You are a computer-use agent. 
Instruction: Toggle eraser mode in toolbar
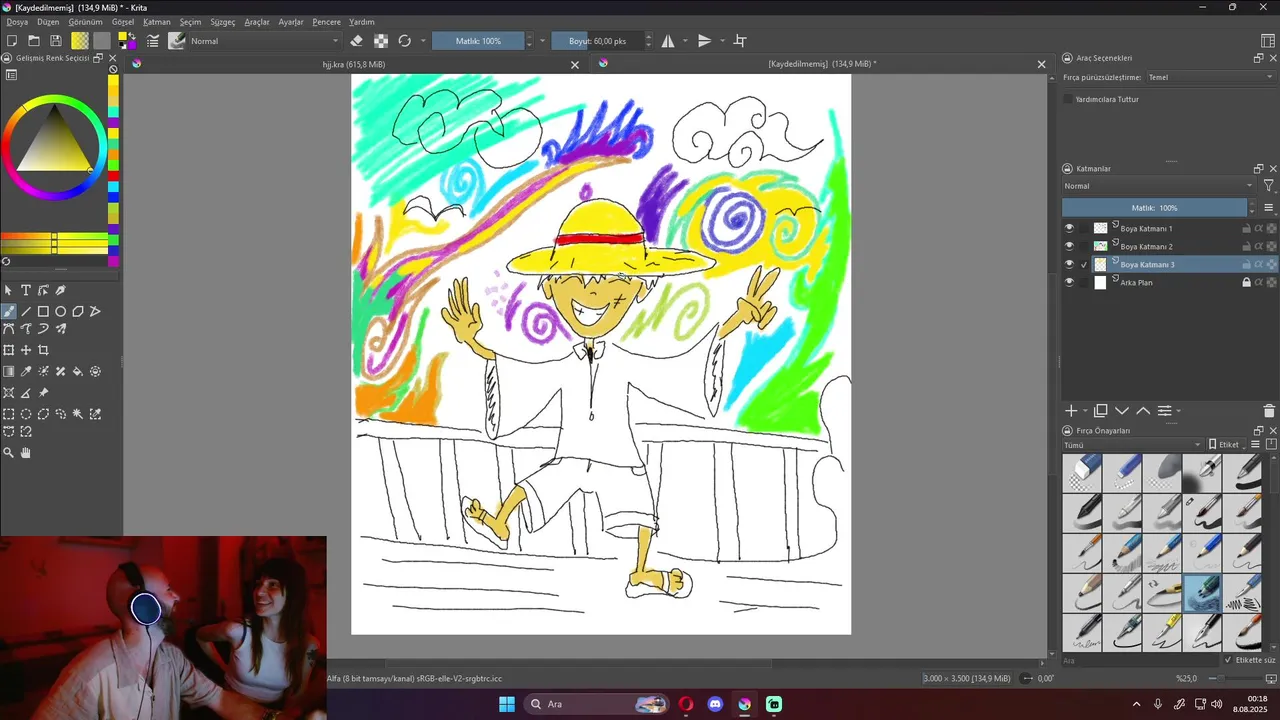click(357, 41)
